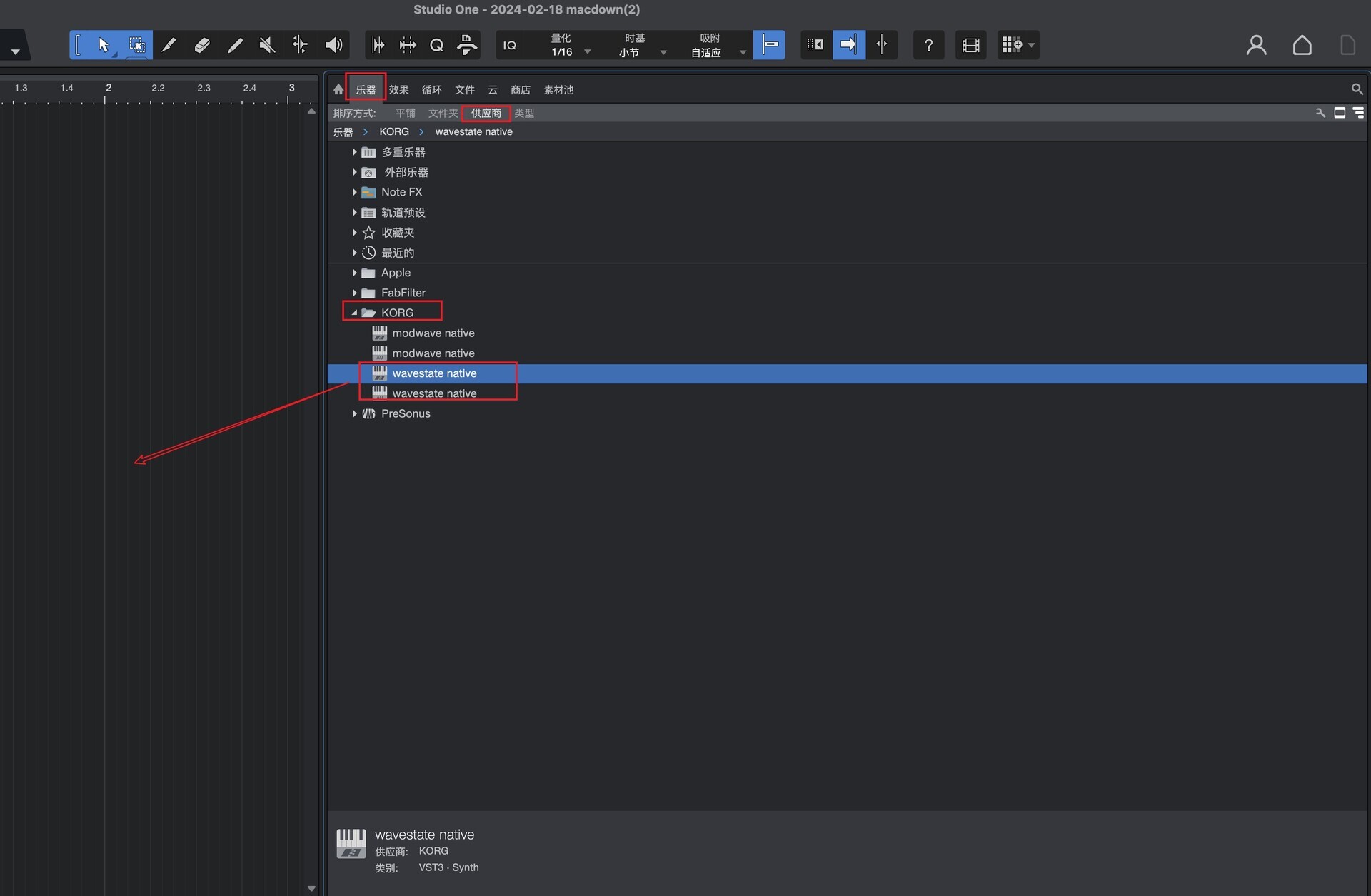Collapse KORG vendor folder
1371x896 pixels.
coord(354,313)
